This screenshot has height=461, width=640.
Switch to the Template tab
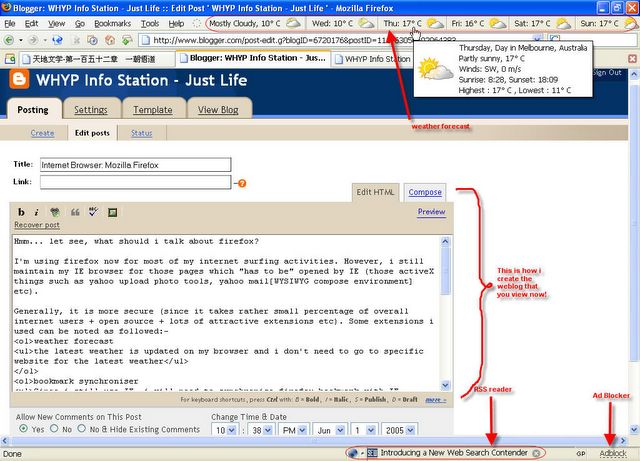153,109
